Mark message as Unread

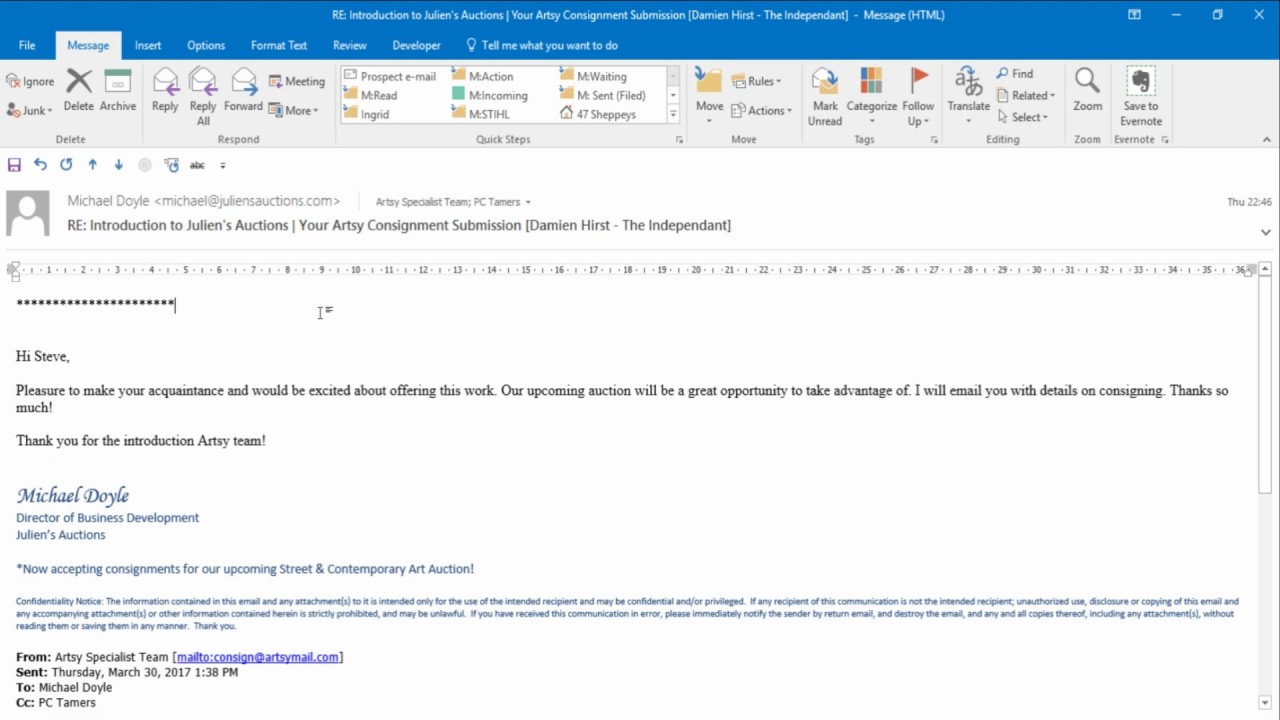[x=825, y=97]
